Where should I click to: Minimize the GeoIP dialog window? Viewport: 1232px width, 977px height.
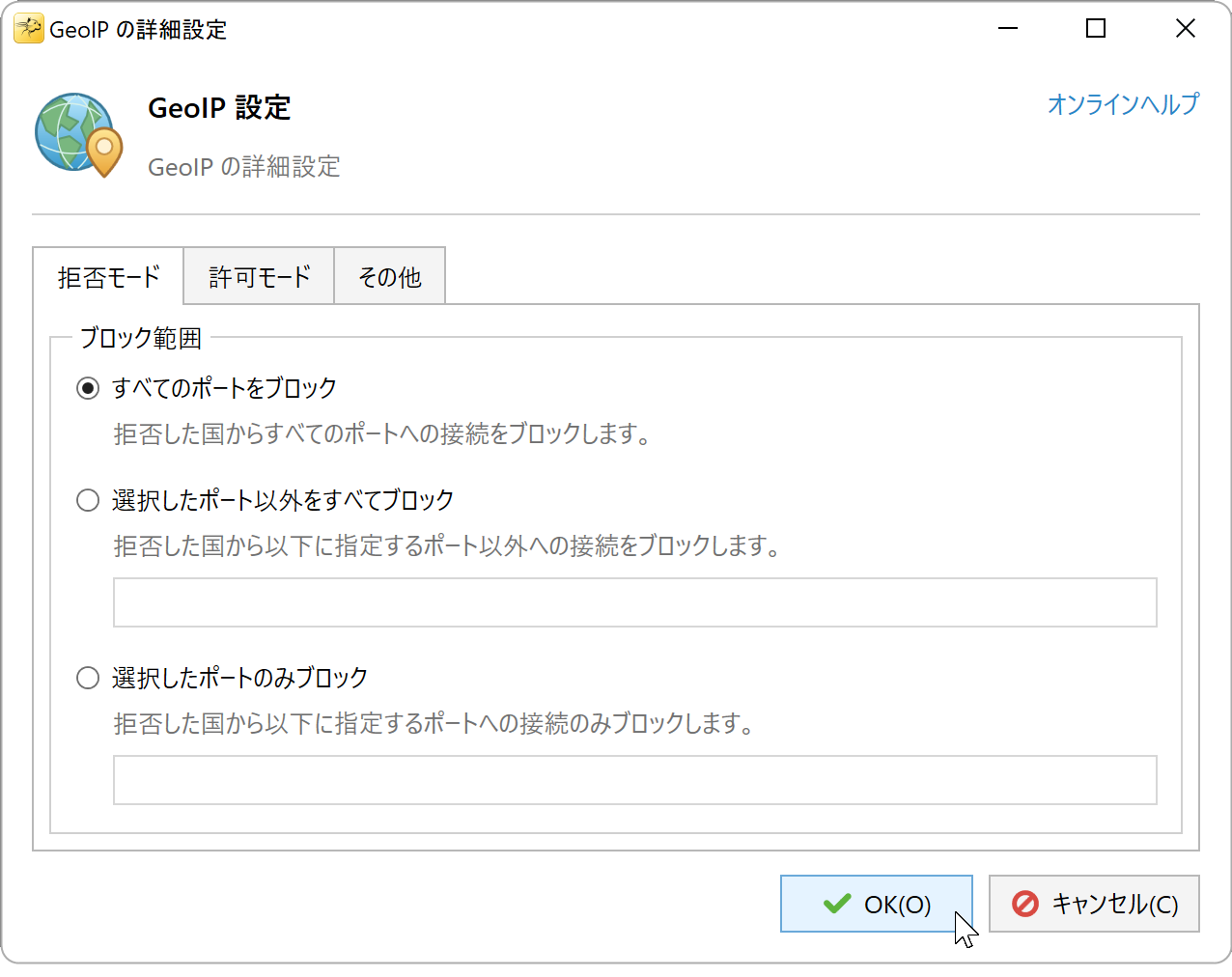click(1008, 29)
